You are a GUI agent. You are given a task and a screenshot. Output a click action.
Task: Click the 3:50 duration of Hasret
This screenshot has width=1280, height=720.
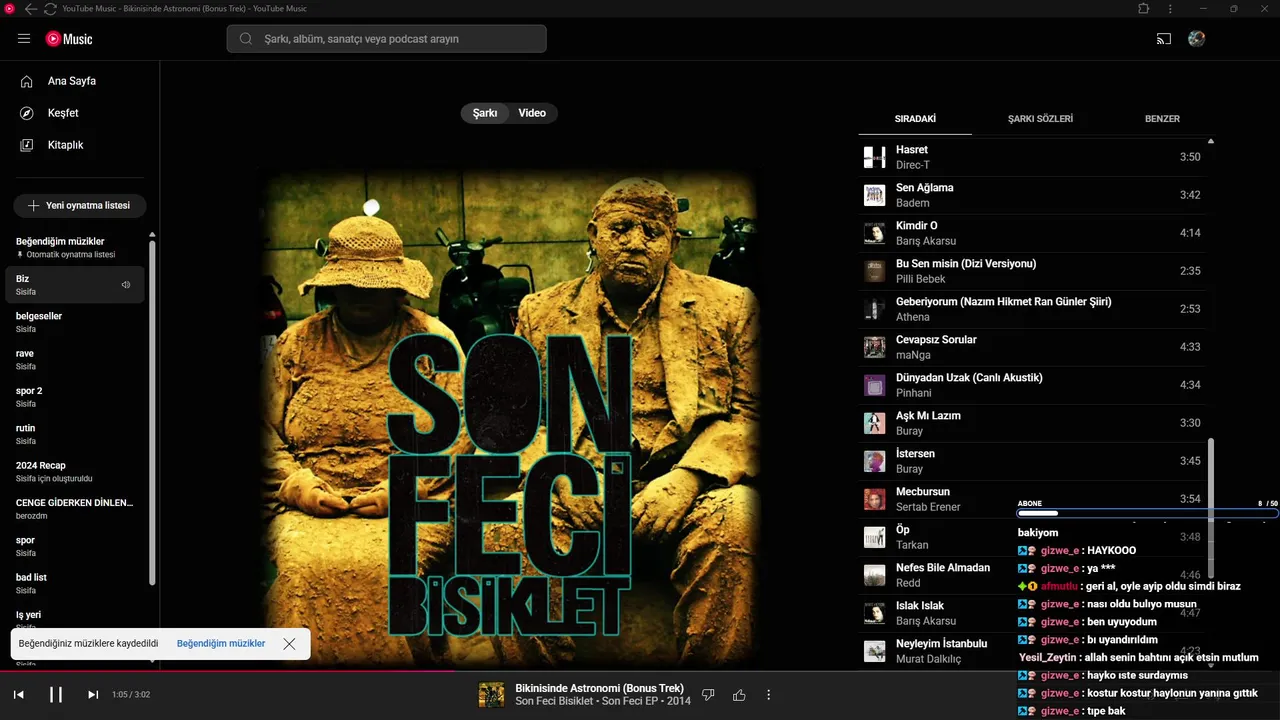(x=1190, y=157)
